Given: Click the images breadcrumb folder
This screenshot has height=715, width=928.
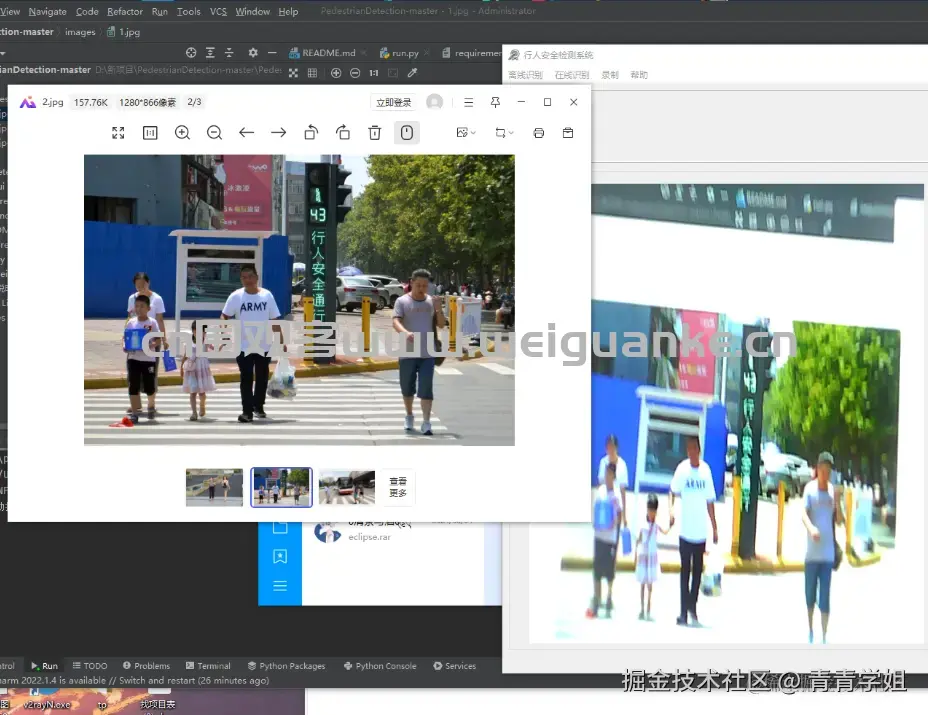Looking at the screenshot, I should (80, 32).
